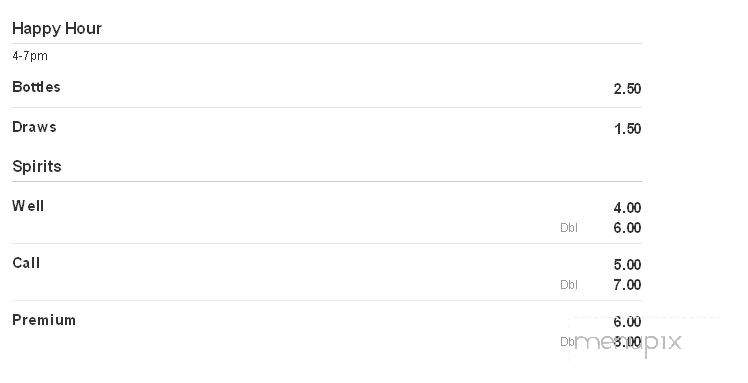Image resolution: width=748 pixels, height=383 pixels.
Task: Click the Premium single price 6.00
Action: pos(627,322)
